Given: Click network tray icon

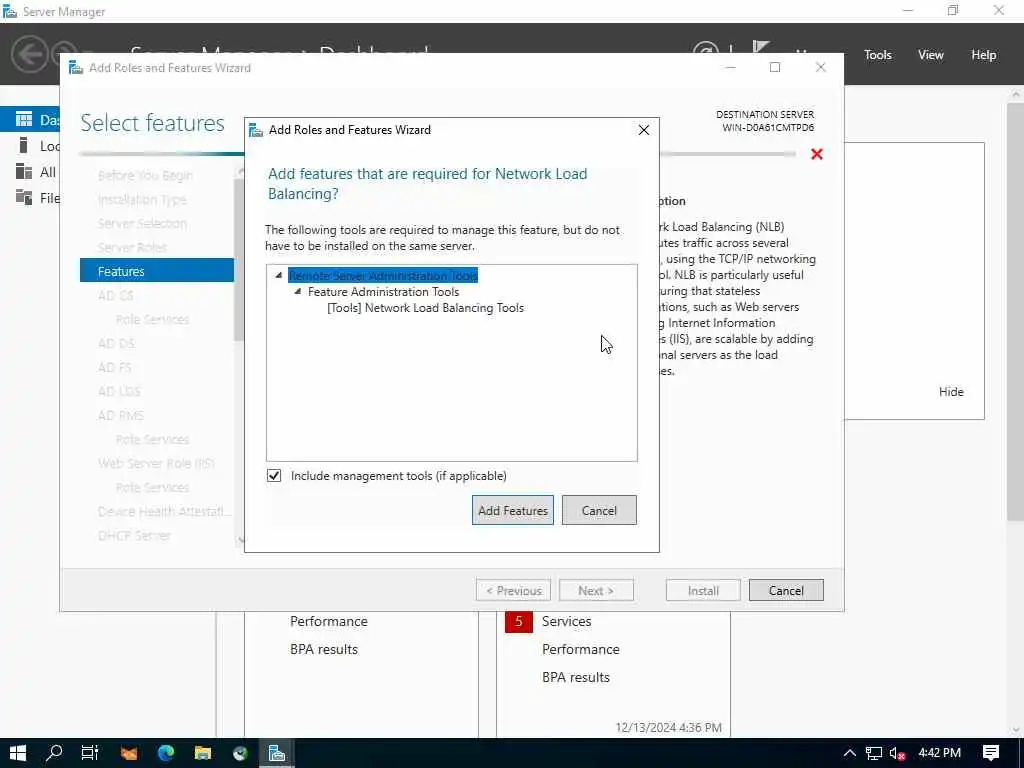Looking at the screenshot, I should pos(873,753).
